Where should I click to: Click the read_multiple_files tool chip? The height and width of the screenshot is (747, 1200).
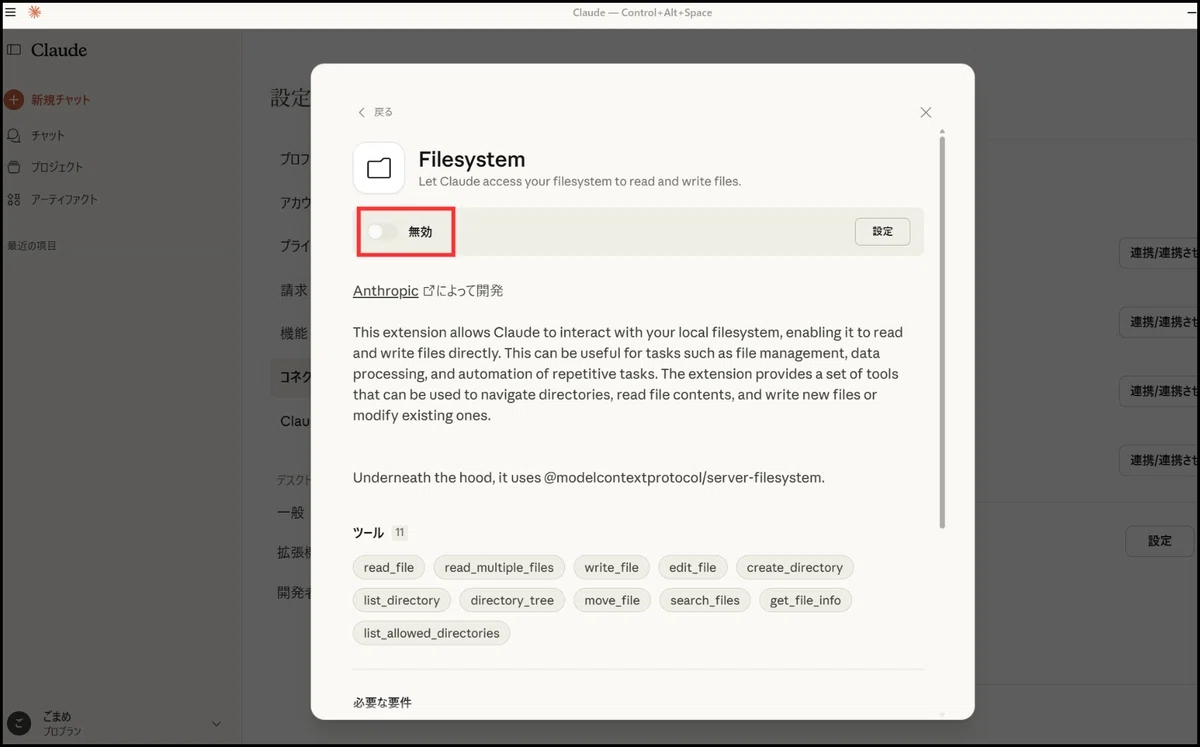pyautogui.click(x=499, y=567)
